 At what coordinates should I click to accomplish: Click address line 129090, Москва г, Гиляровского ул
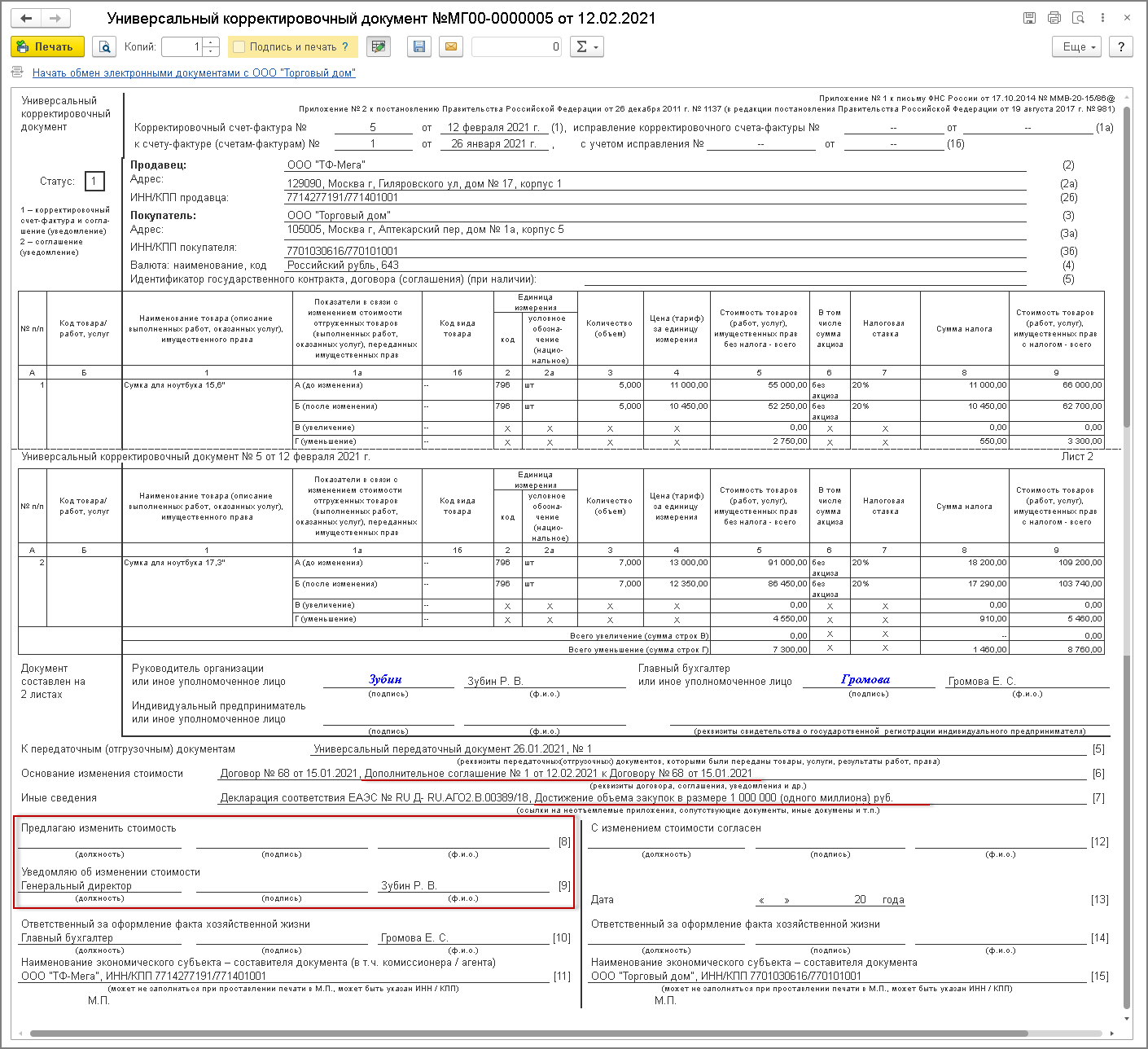tap(424, 184)
